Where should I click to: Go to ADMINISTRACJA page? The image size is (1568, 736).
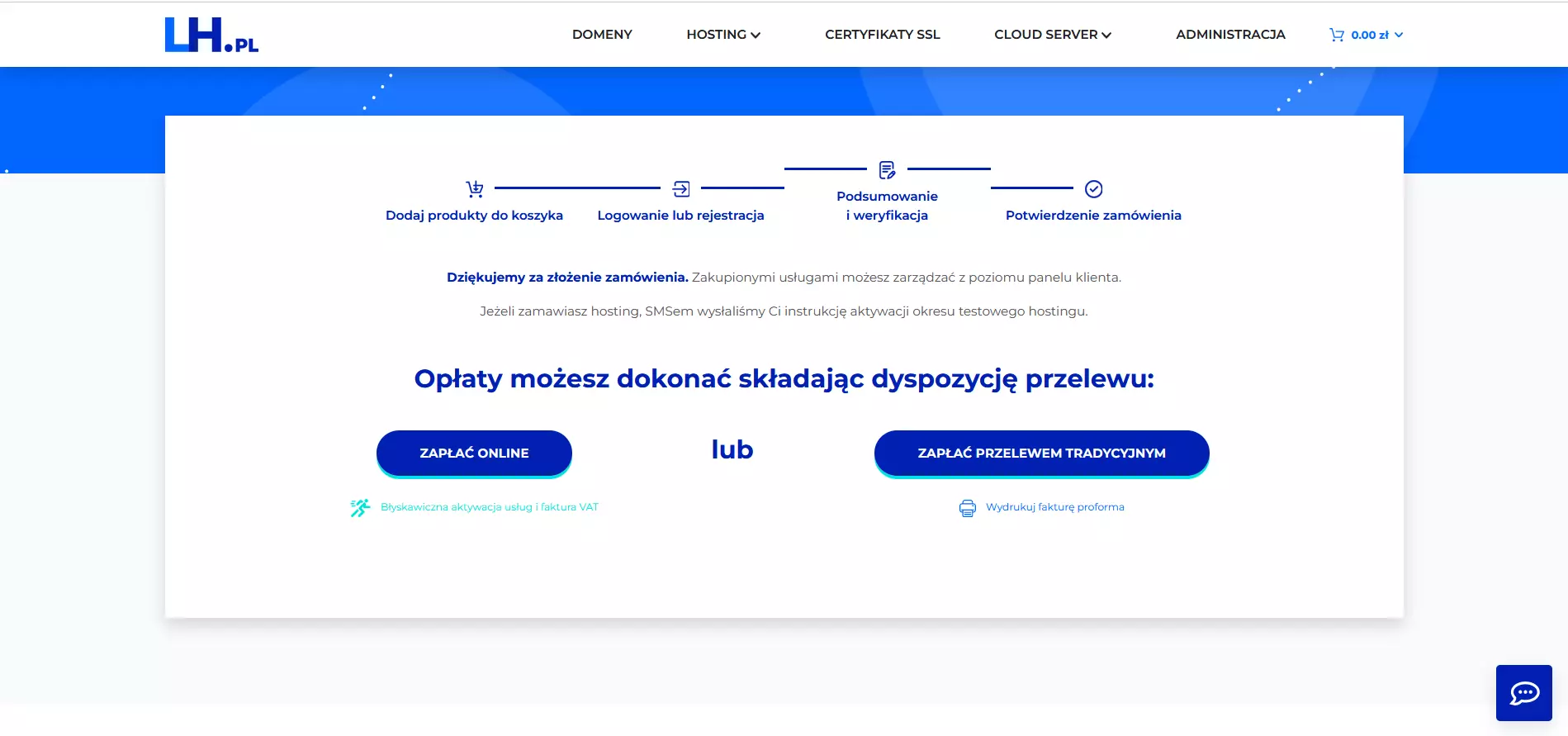point(1230,35)
